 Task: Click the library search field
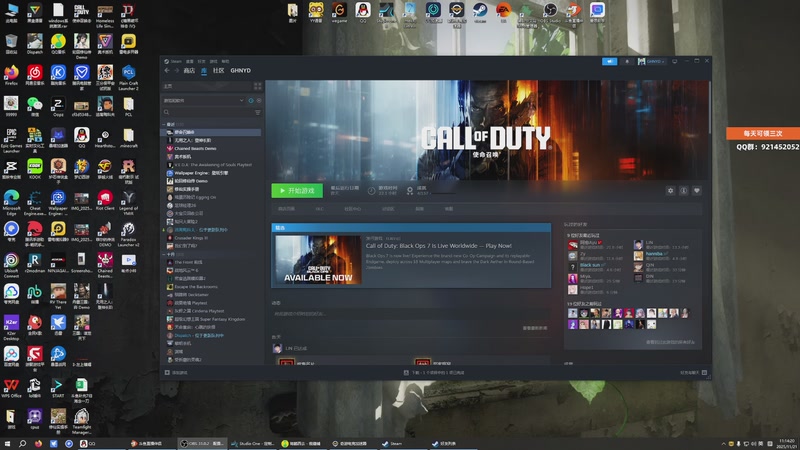(208, 112)
